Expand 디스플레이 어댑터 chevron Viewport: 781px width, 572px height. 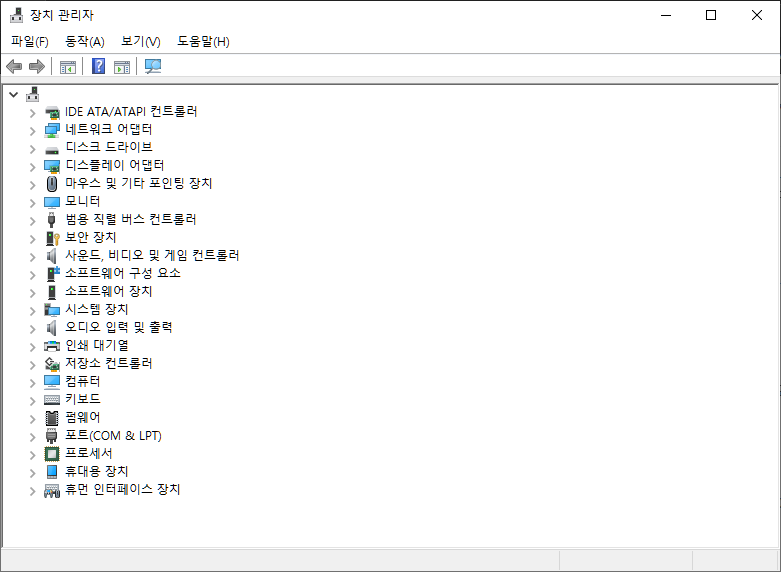[32, 167]
